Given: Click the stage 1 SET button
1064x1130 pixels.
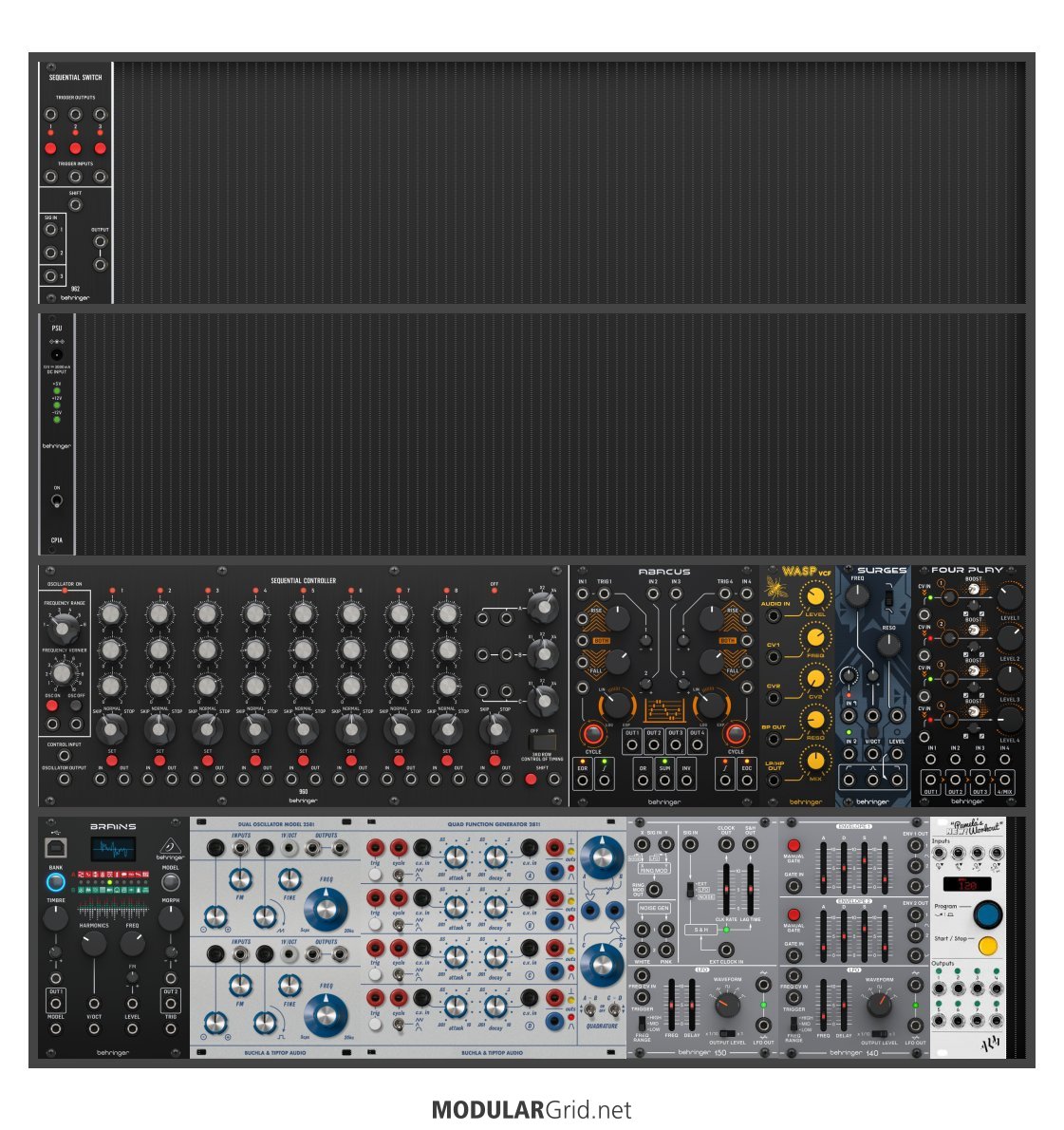Looking at the screenshot, I should pos(112,761).
